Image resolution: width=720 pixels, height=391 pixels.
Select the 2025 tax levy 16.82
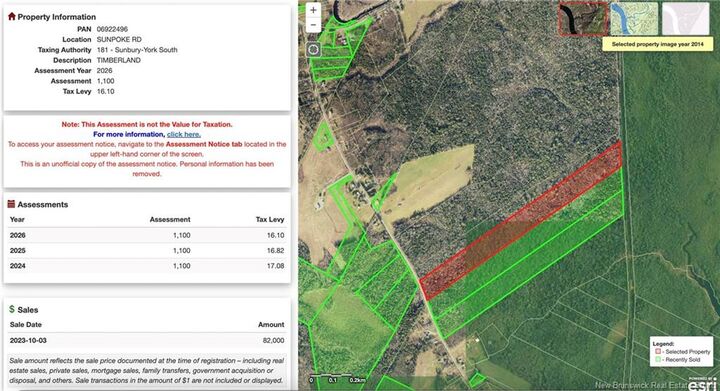276,251
